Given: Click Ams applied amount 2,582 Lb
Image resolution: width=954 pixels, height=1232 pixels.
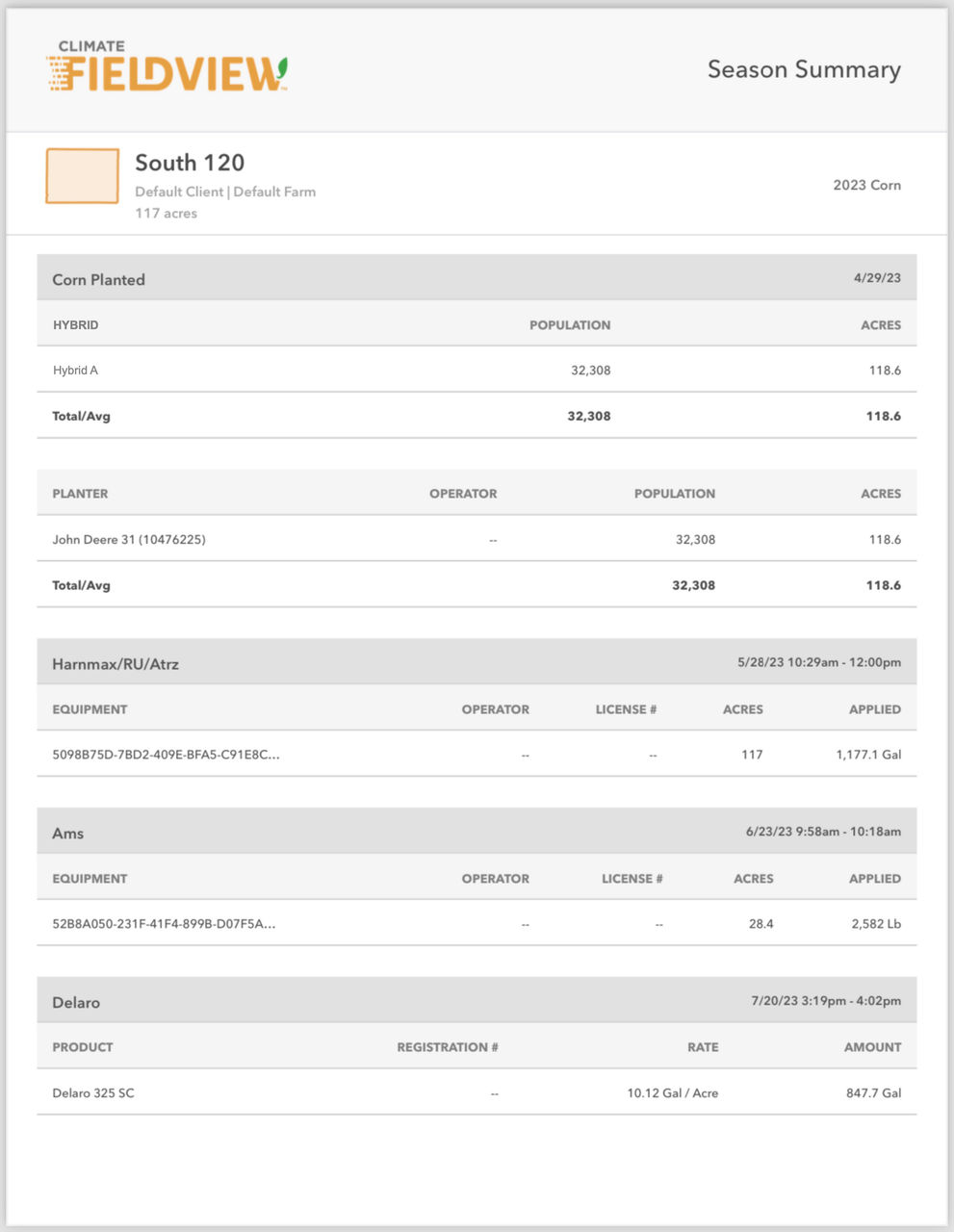Looking at the screenshot, I should (x=876, y=924).
